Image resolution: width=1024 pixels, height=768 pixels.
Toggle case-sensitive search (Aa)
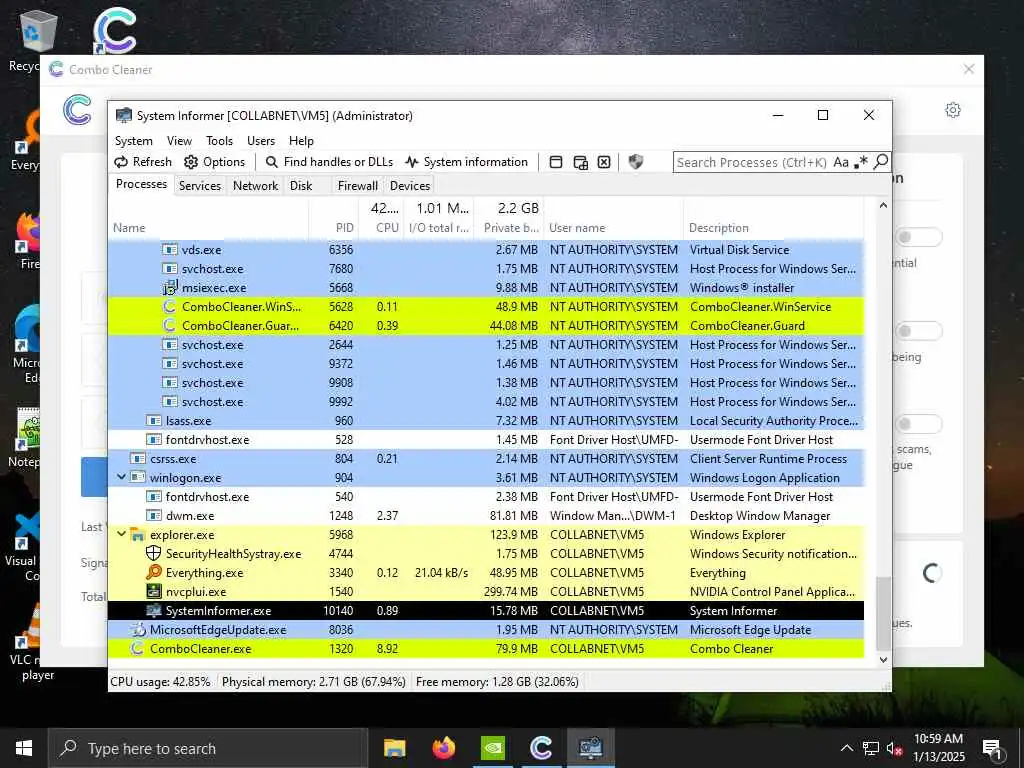click(x=841, y=162)
